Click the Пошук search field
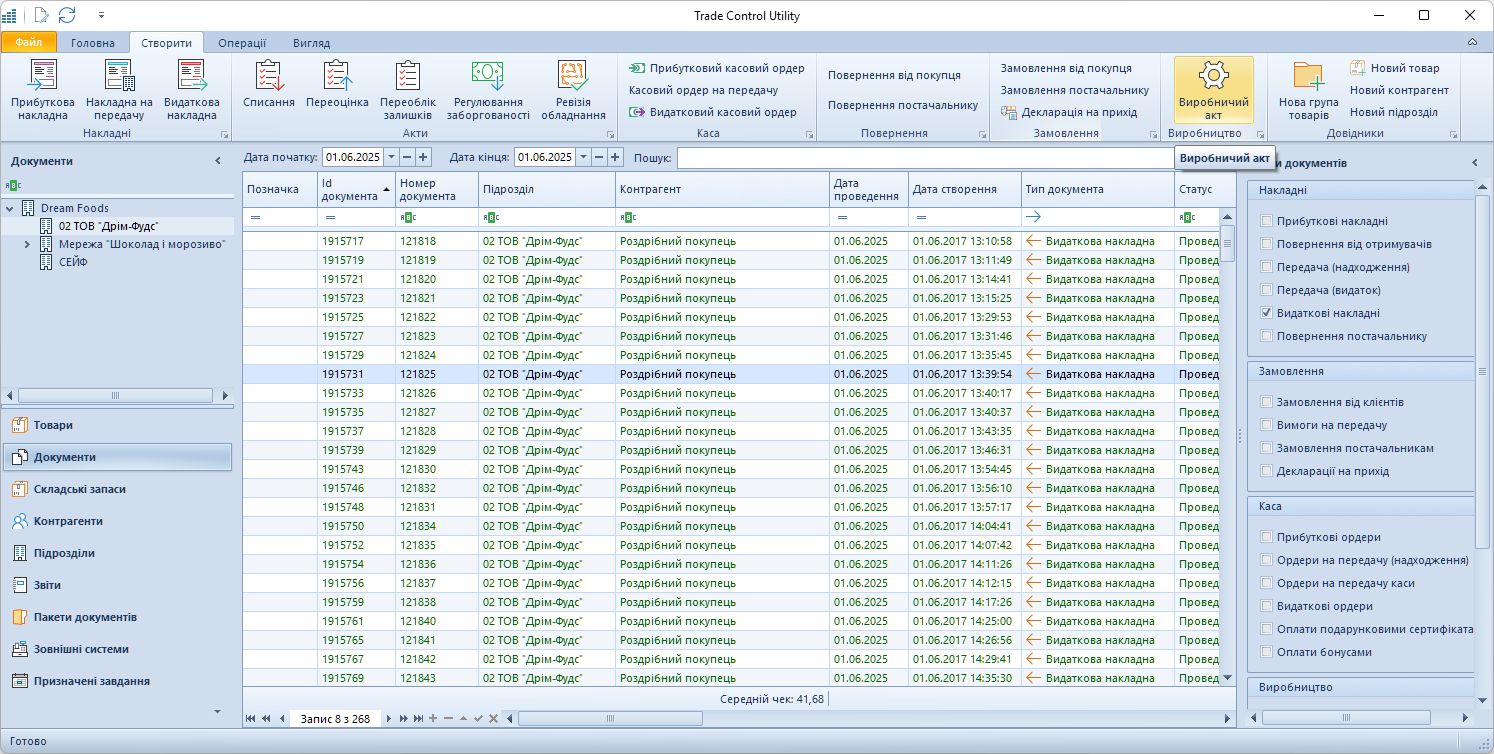The image size is (1494, 754). pos(925,158)
